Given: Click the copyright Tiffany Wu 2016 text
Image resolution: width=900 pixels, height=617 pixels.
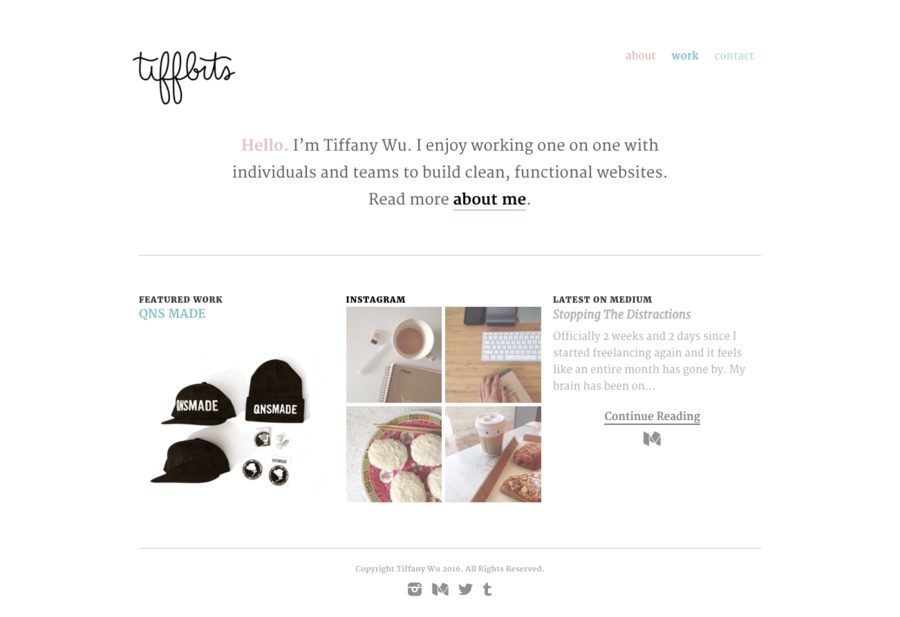Looking at the screenshot, I should click(449, 569).
